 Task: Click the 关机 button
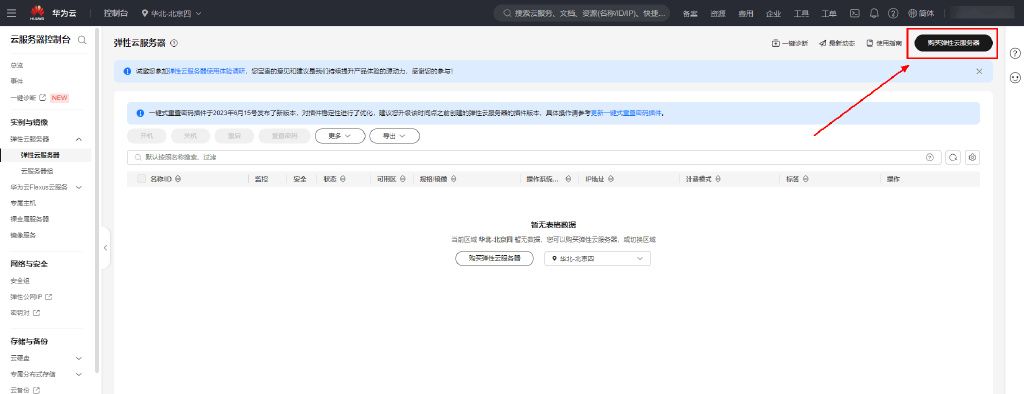point(190,136)
